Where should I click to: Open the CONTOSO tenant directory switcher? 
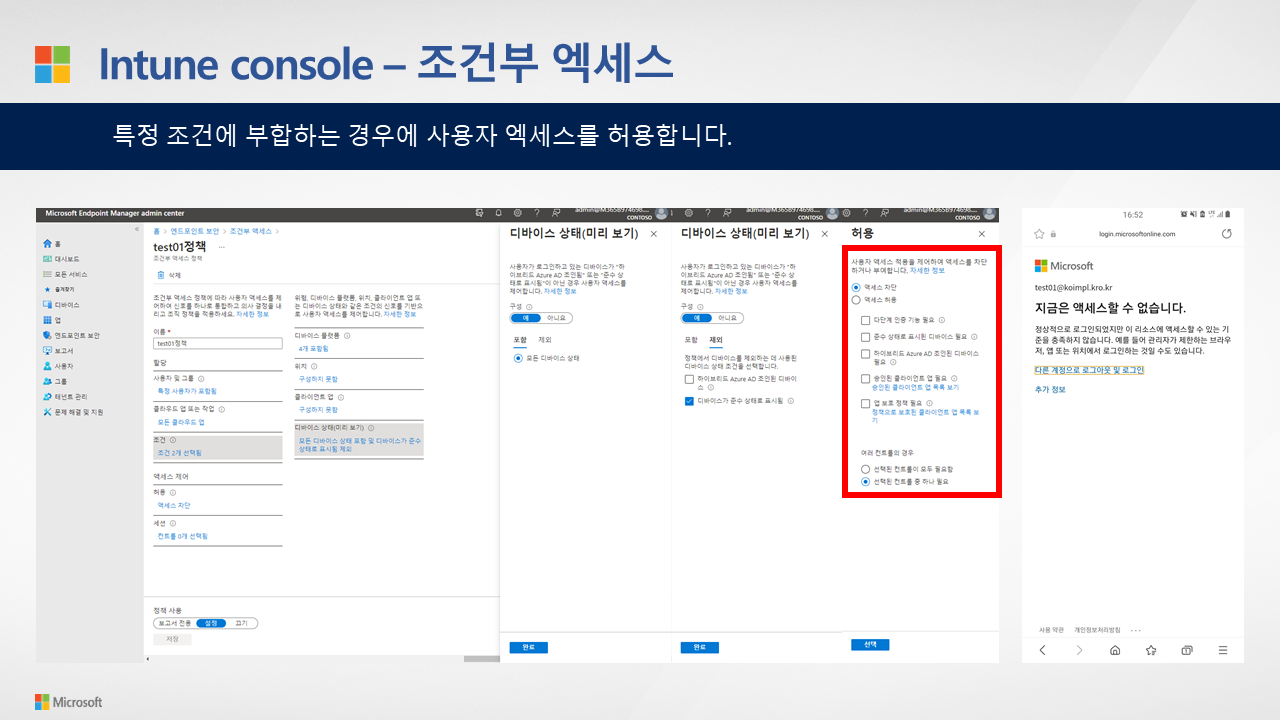click(x=640, y=218)
